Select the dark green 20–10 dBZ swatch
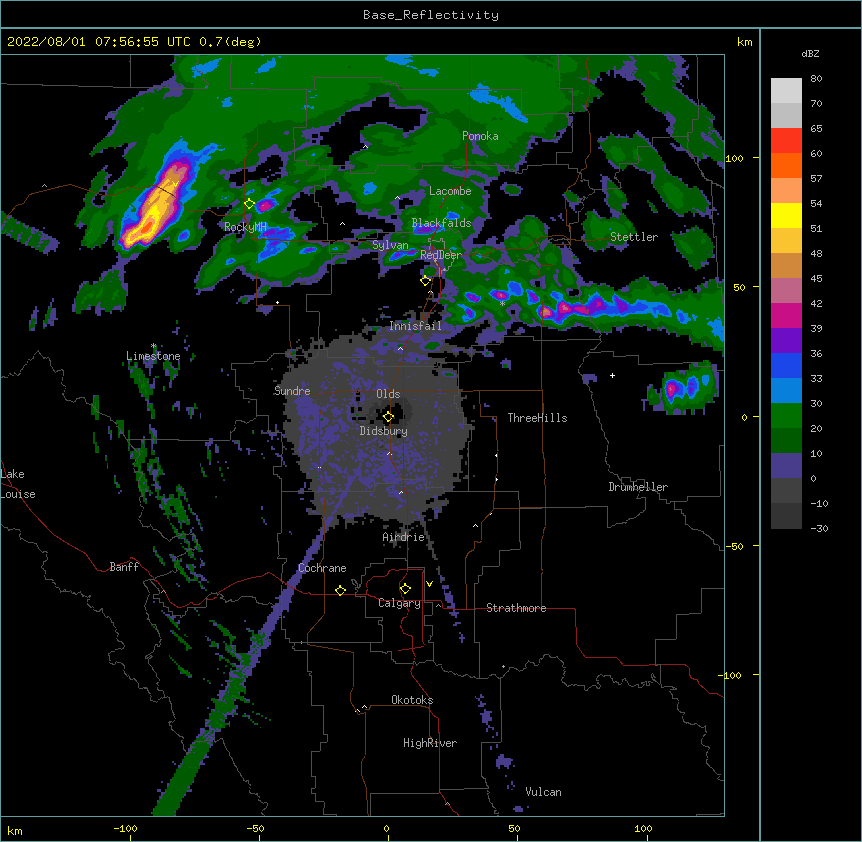Viewport: 862px width, 842px height. coord(786,441)
